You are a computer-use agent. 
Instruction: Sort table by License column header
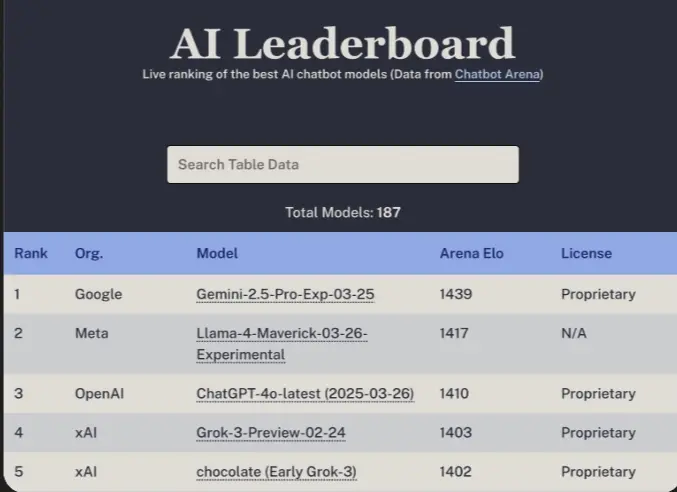tap(586, 253)
